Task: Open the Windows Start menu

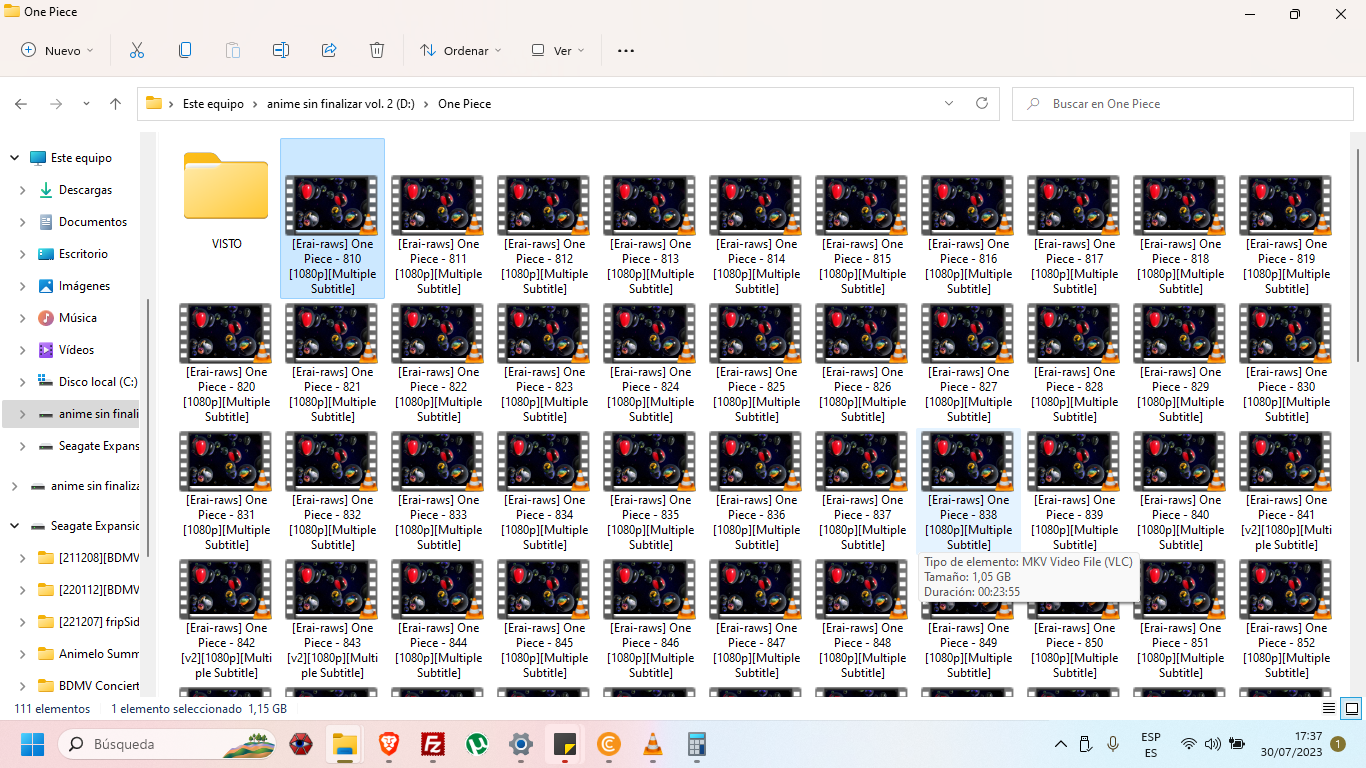Action: pos(33,744)
